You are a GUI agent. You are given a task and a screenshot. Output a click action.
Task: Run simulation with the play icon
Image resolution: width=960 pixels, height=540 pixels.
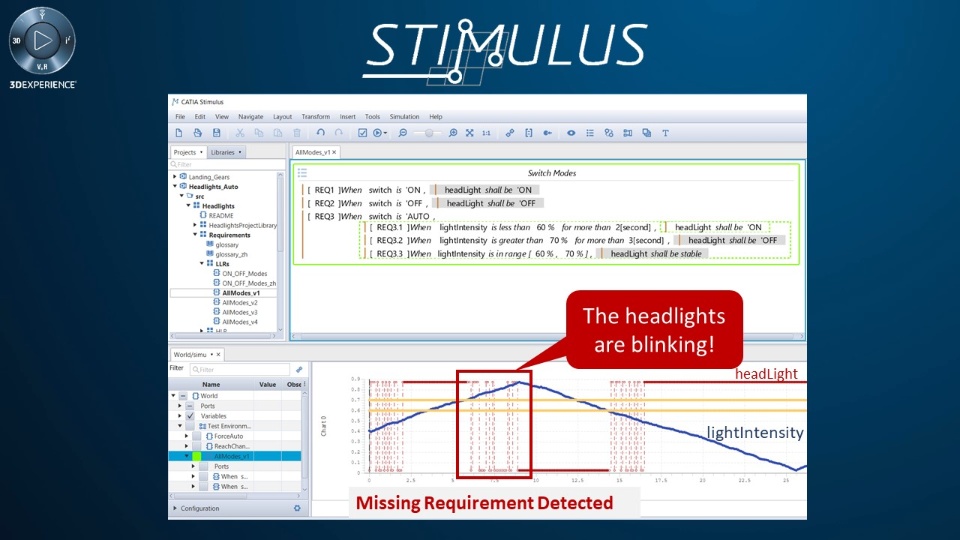pyautogui.click(x=378, y=133)
